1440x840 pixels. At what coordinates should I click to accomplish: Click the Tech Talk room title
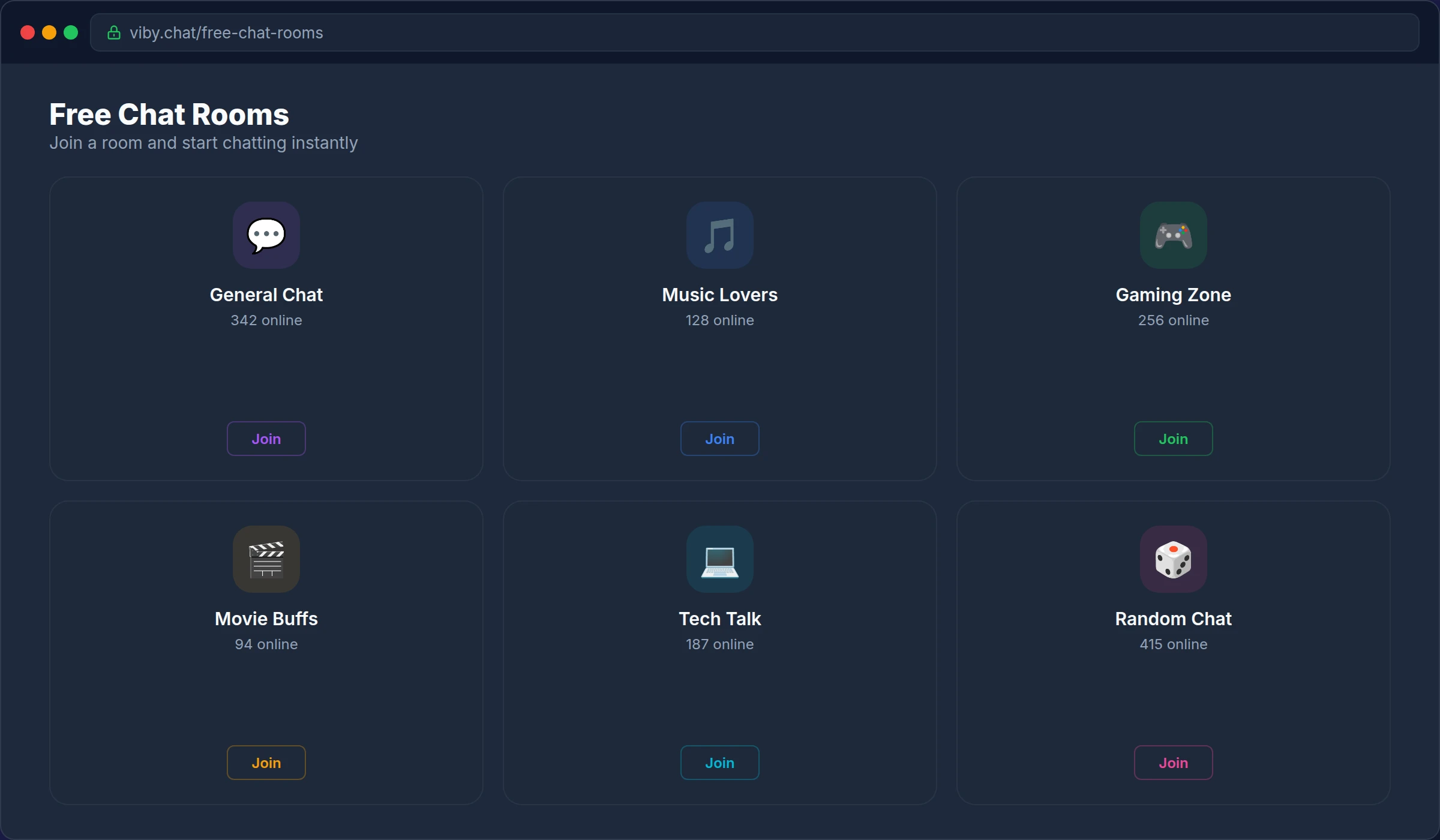click(x=719, y=619)
